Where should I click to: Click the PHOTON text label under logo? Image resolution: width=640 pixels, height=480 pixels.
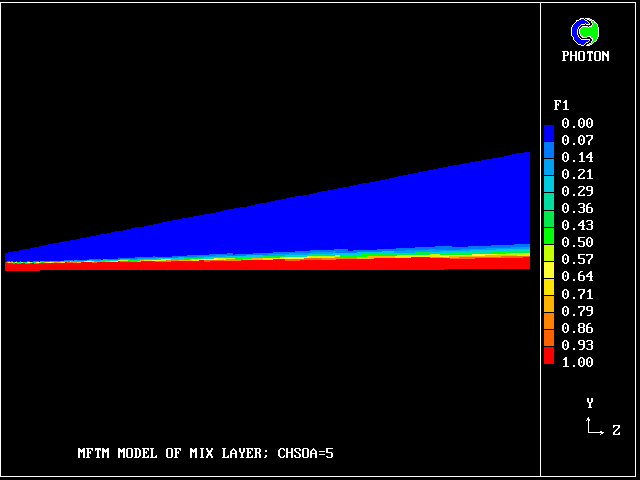point(585,57)
